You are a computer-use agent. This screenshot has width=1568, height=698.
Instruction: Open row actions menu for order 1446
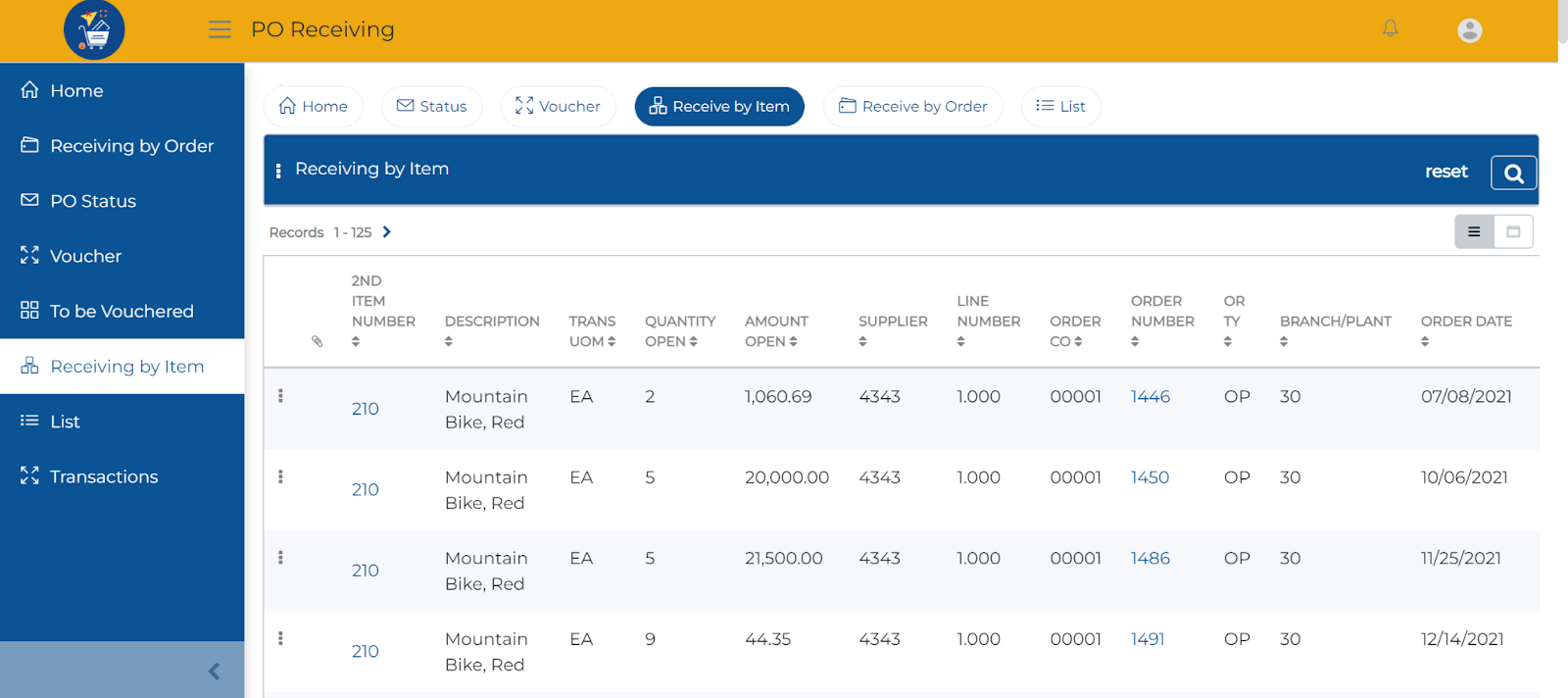tap(280, 395)
